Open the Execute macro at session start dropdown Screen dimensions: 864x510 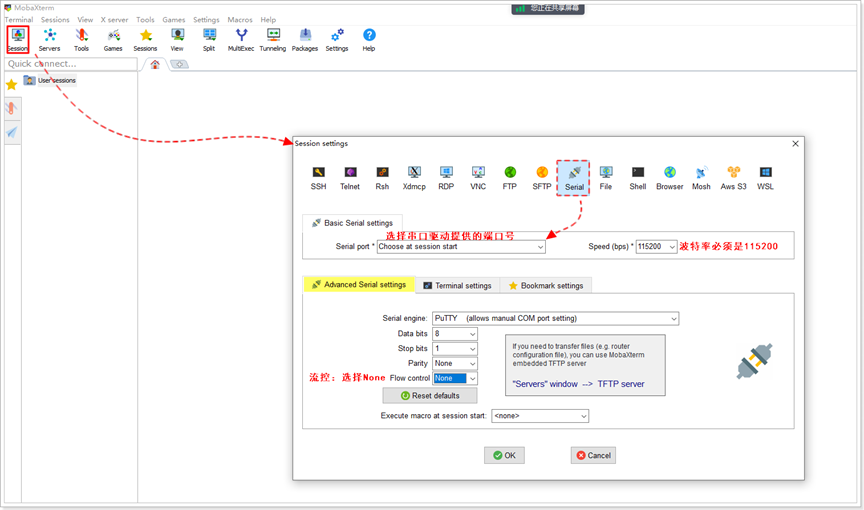click(x=540, y=416)
